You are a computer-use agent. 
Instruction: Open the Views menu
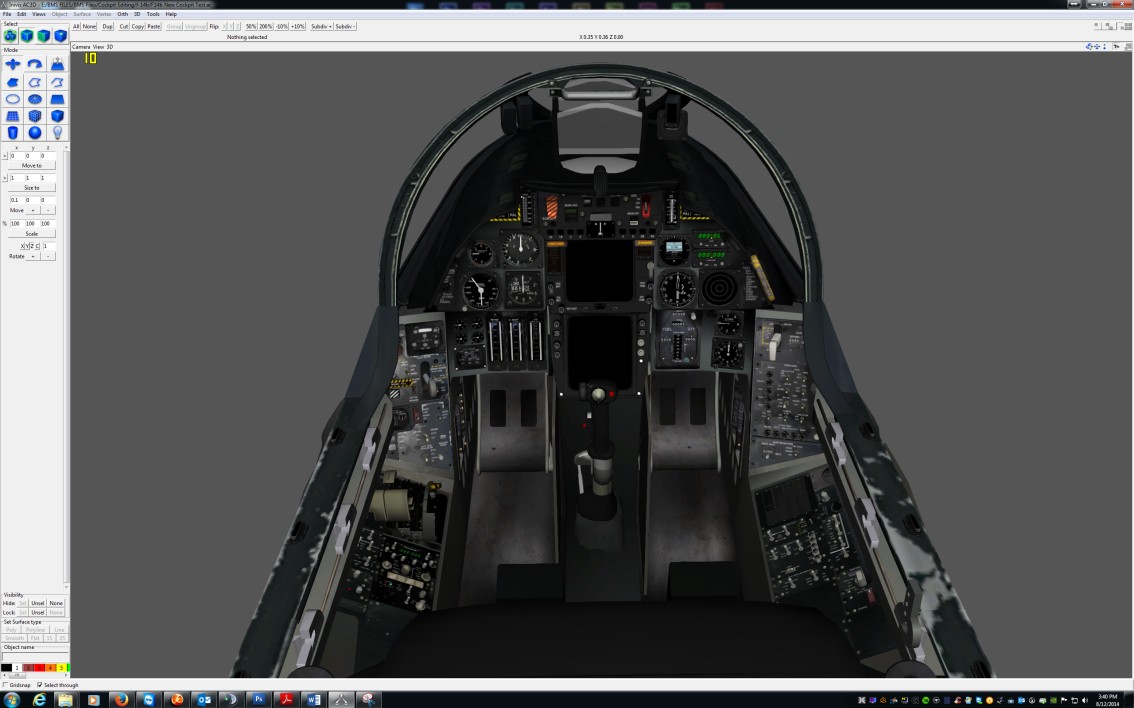(39, 14)
